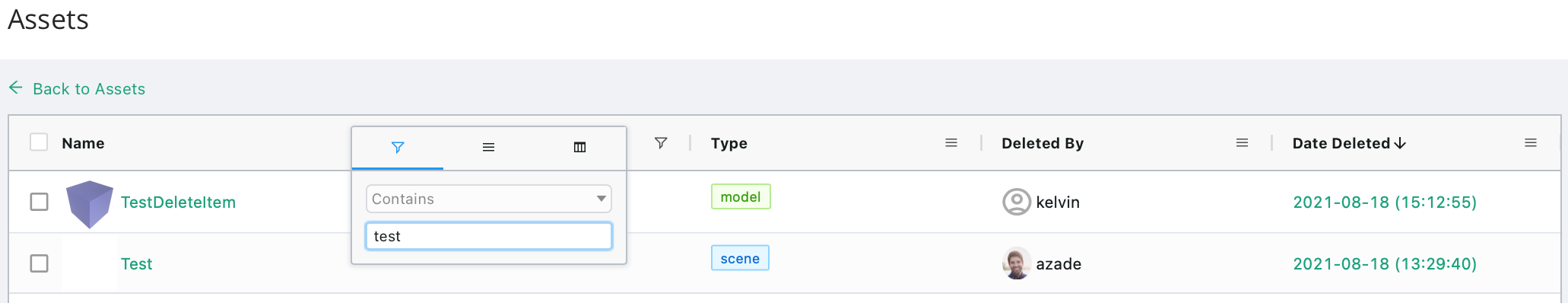Screen dimensions: 1568x303
Task: Switch to the general menu tab in the popup
Action: (489, 147)
